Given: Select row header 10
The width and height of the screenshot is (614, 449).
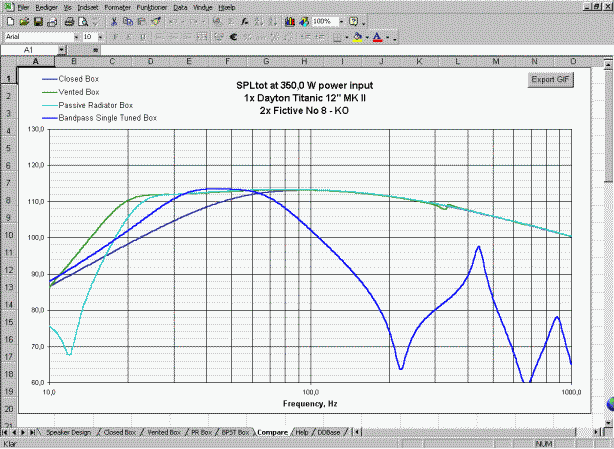Looking at the screenshot, I should point(8,235).
